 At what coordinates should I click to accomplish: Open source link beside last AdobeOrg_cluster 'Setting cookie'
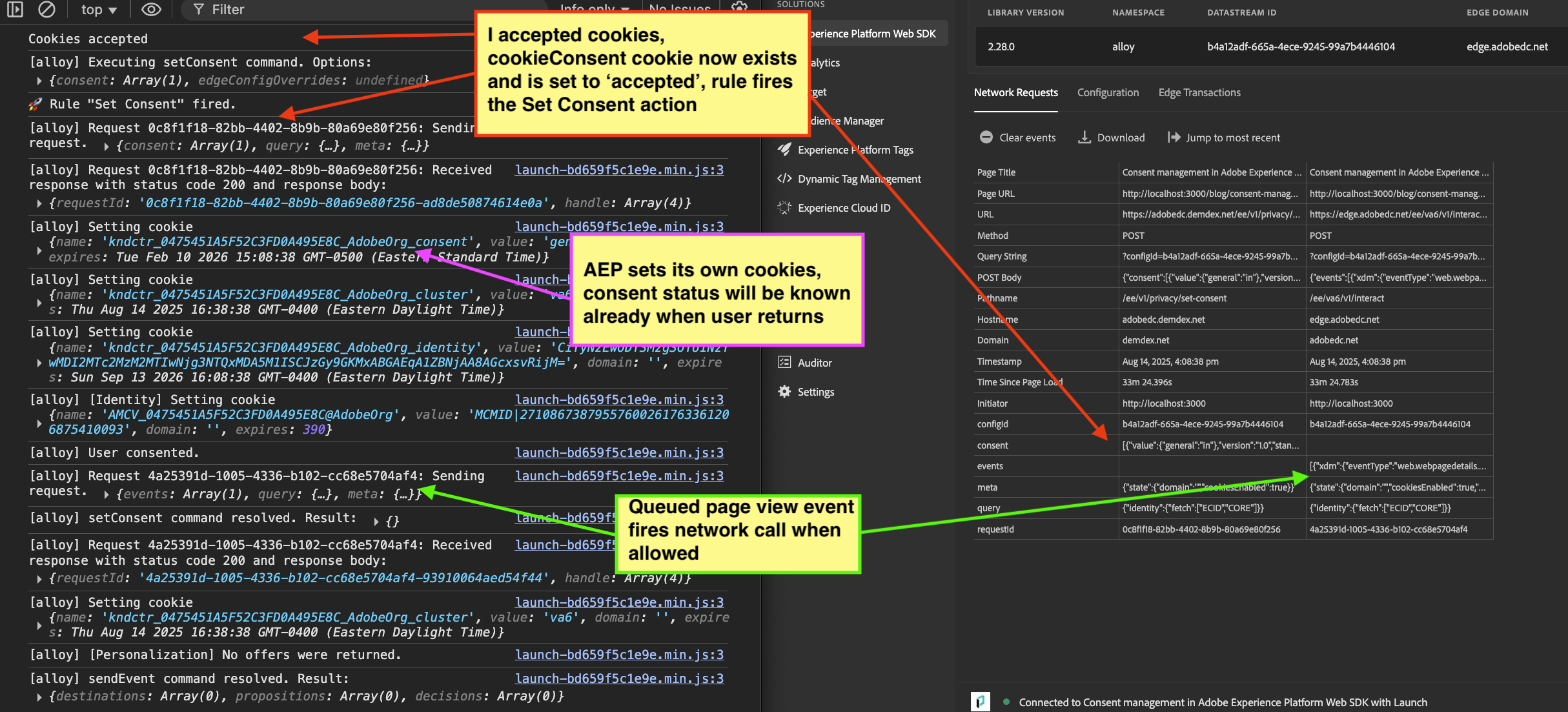[619, 602]
